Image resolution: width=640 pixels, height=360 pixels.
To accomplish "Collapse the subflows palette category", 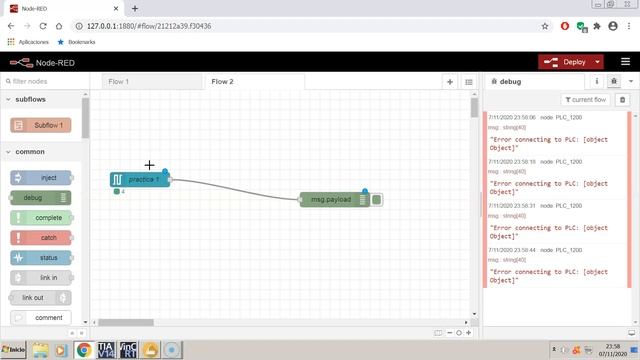I will point(41,99).
